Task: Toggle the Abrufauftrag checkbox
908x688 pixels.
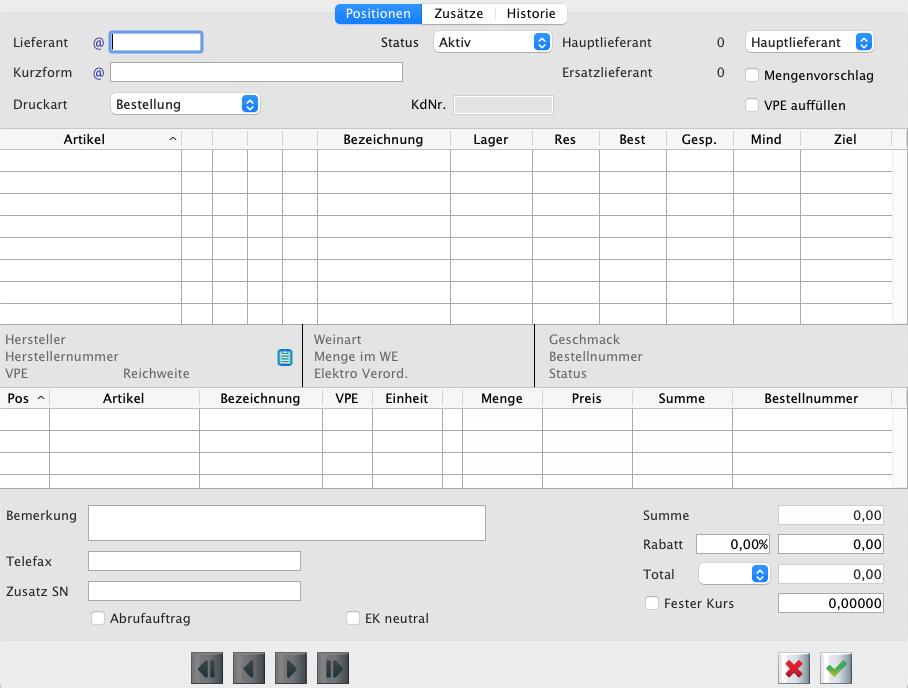Action: (98, 618)
